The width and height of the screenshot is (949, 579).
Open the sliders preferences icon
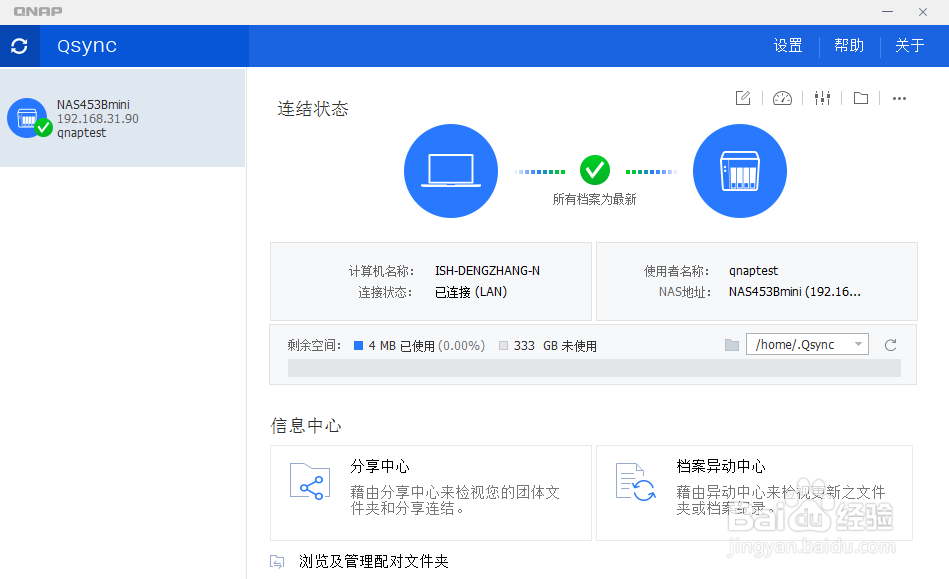[822, 98]
